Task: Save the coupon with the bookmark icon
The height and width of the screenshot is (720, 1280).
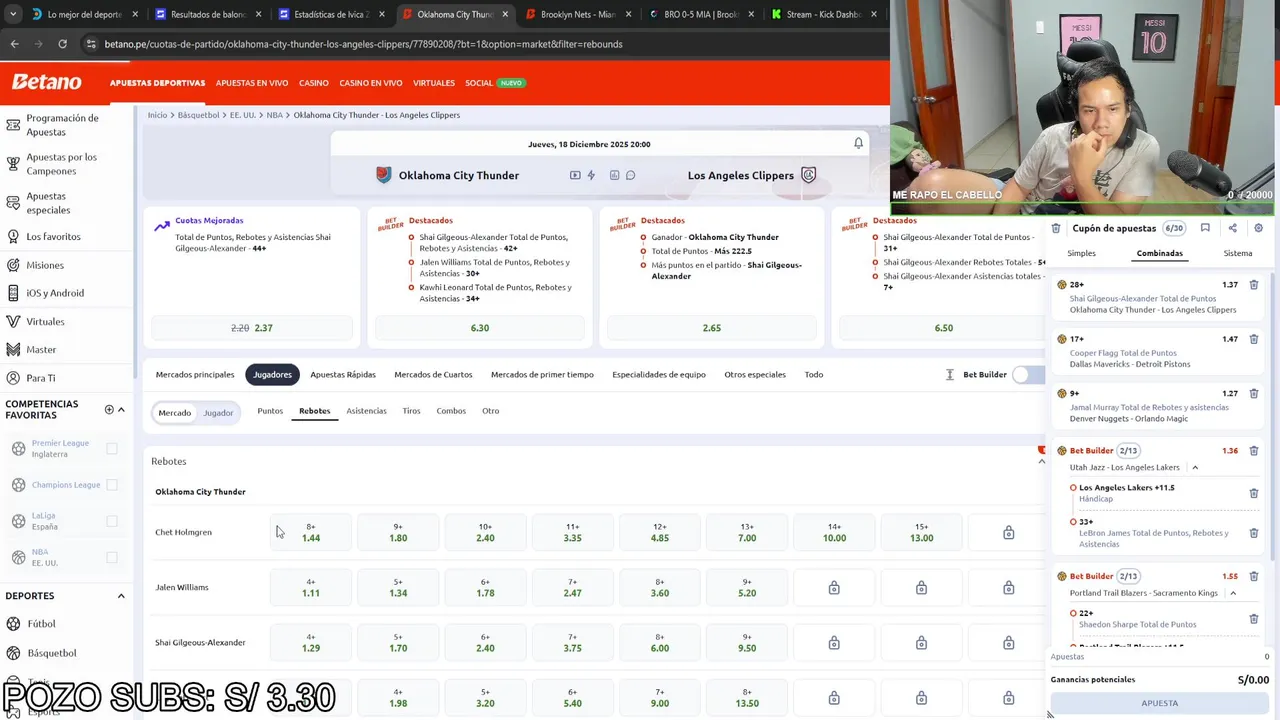Action: [1205, 228]
